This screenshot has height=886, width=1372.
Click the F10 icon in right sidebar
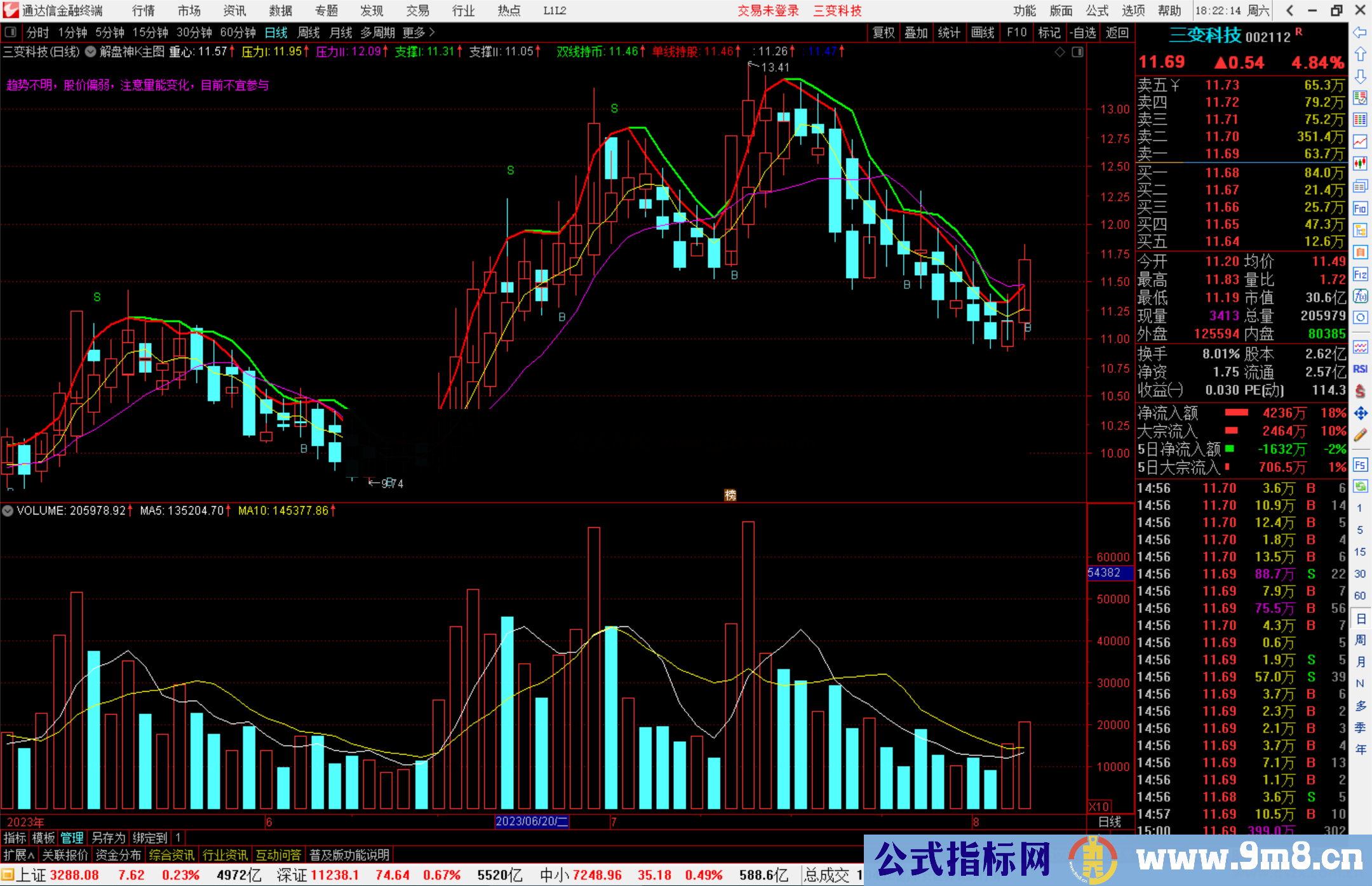(1360, 208)
